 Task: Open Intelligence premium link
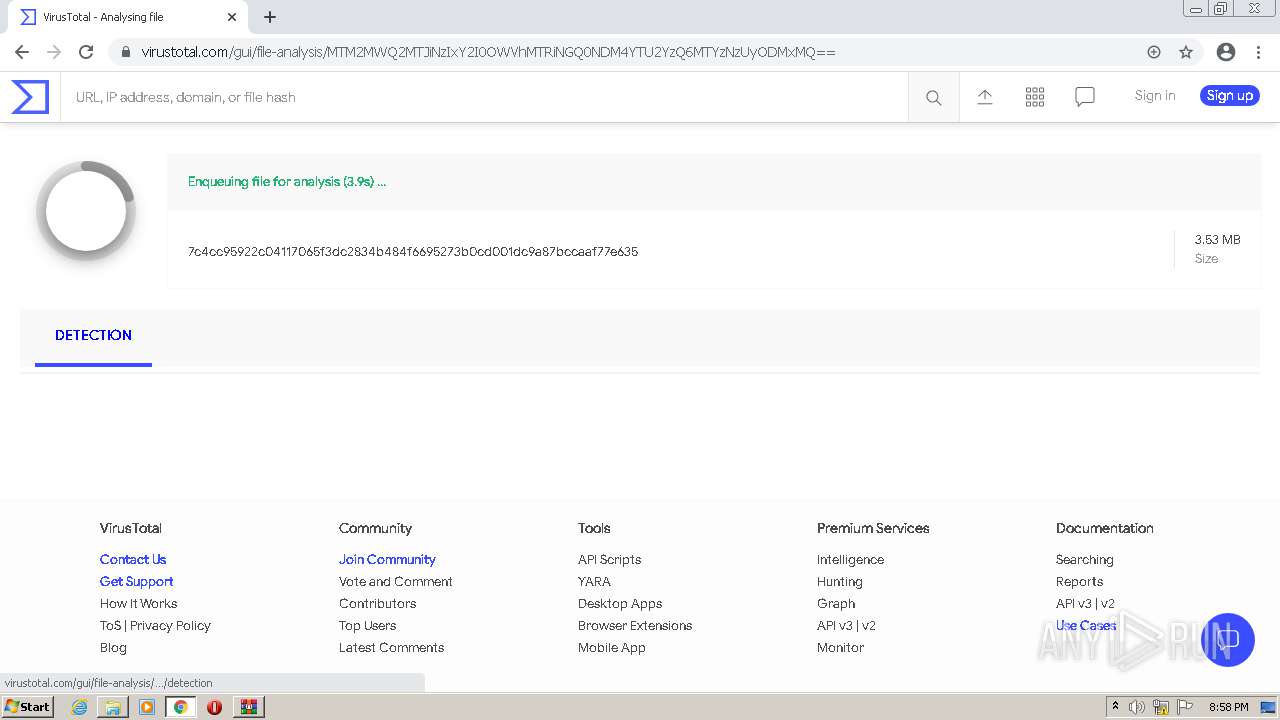tap(850, 559)
